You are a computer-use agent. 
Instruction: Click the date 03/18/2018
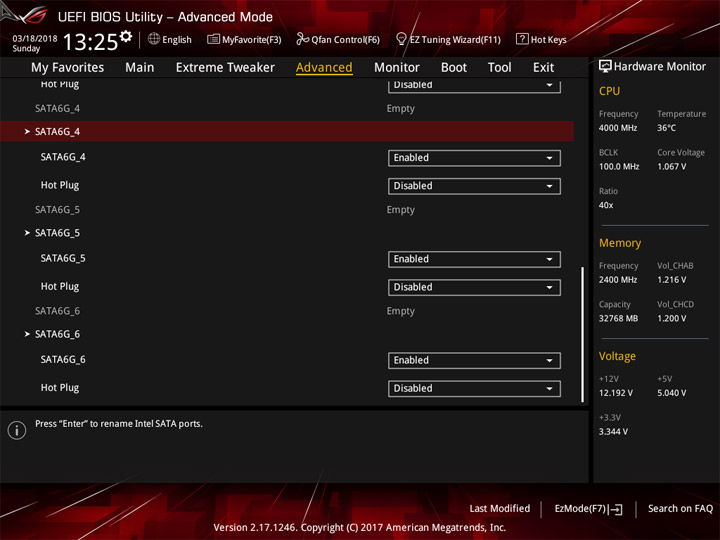coord(34,38)
